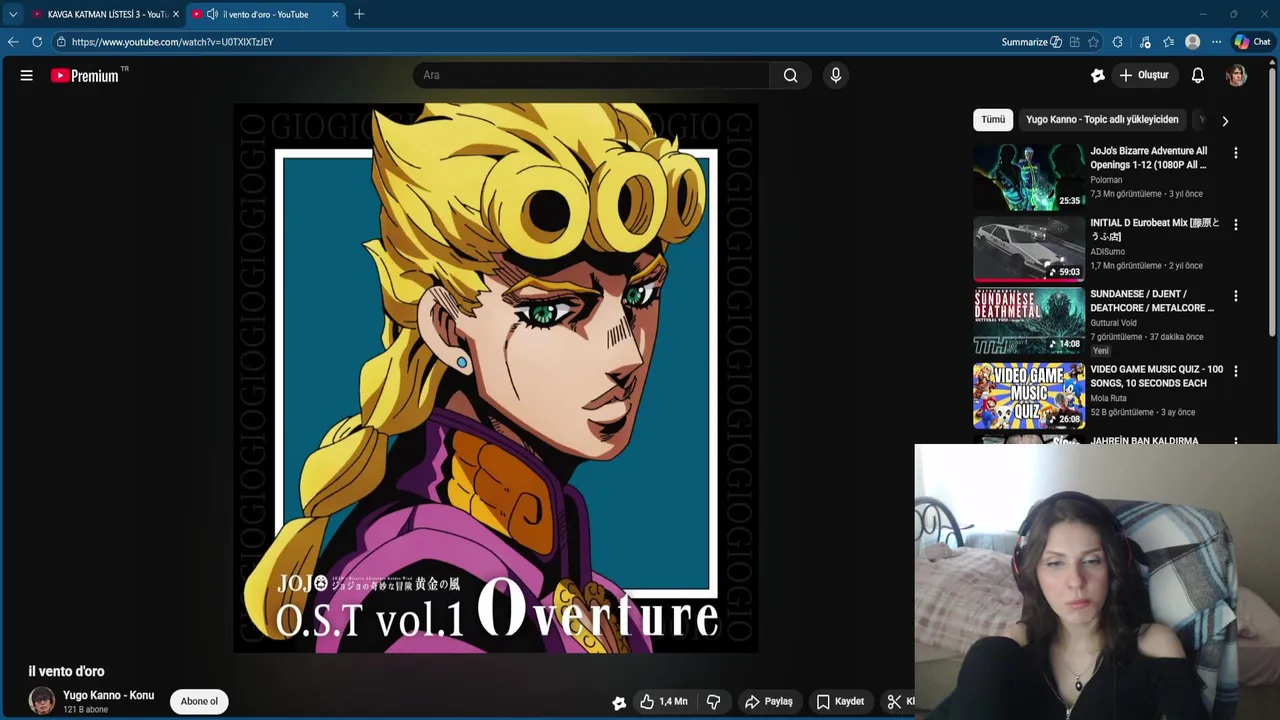Open the Mola Ruta channel name
Screen dimensions: 1280x720
1108,398
